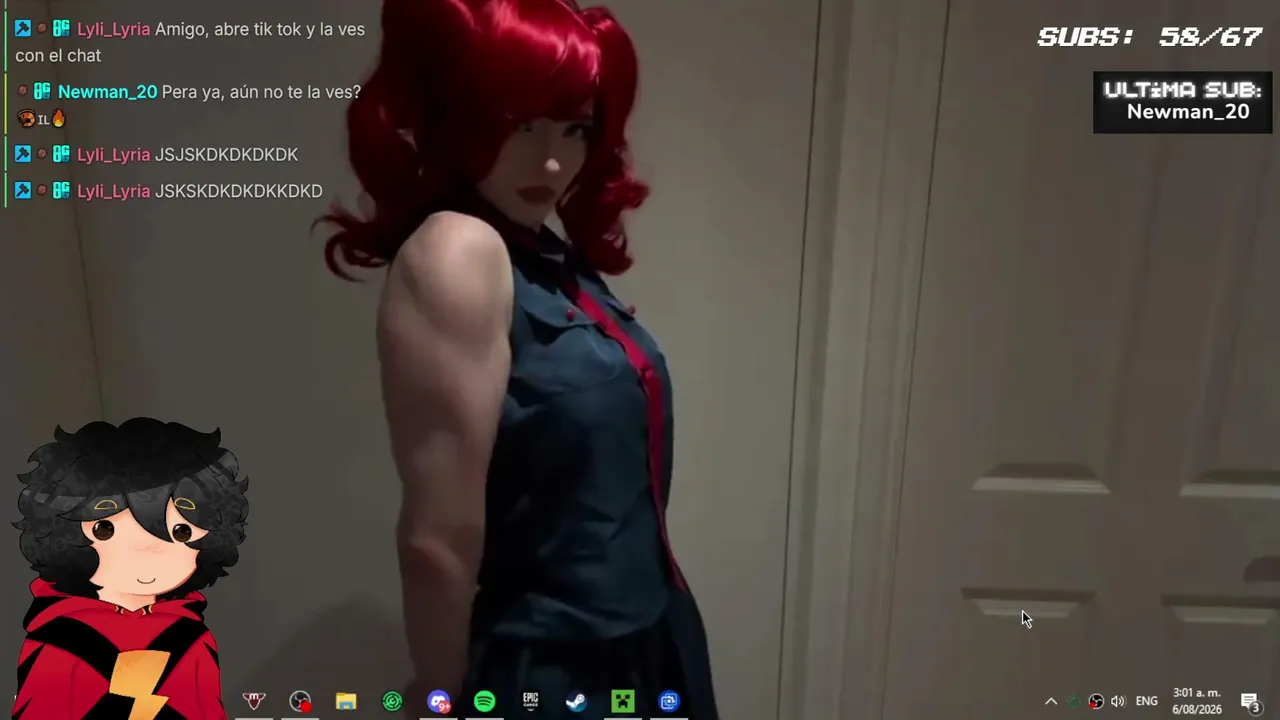Click the chat message 'JSJSKDKDKDKDK'

coord(226,154)
